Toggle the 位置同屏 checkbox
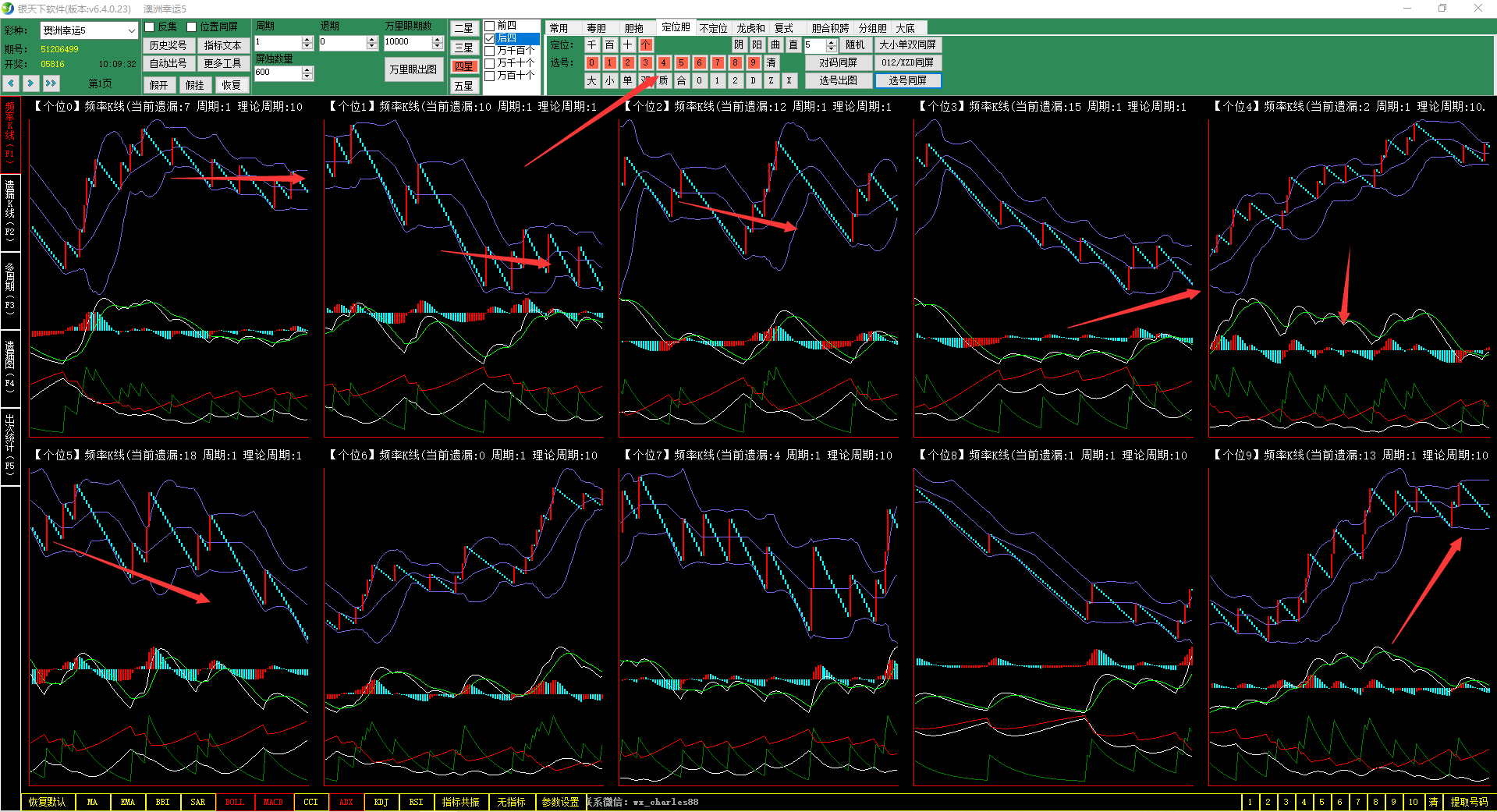 click(191, 27)
